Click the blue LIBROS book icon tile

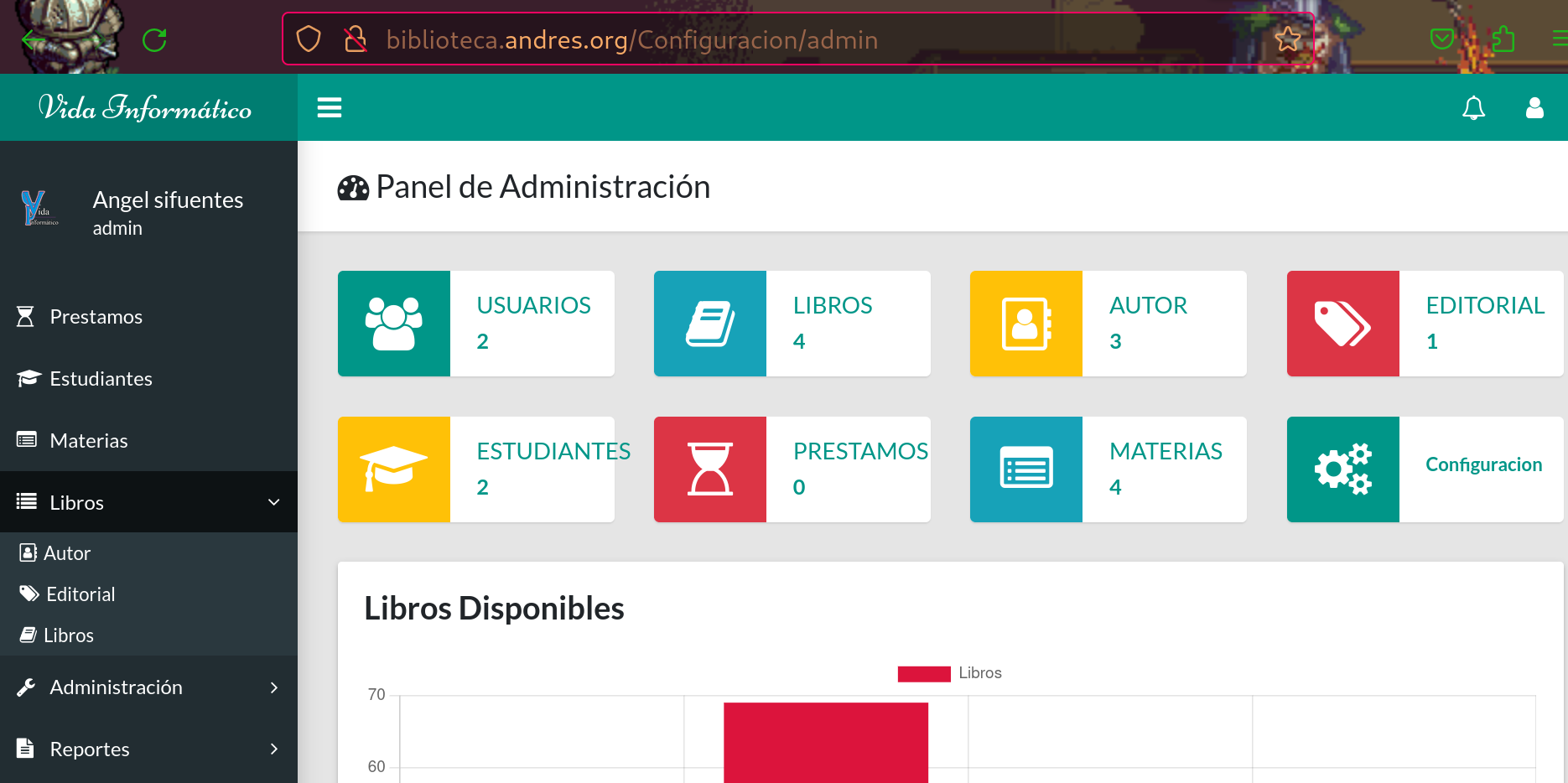pyautogui.click(x=710, y=324)
